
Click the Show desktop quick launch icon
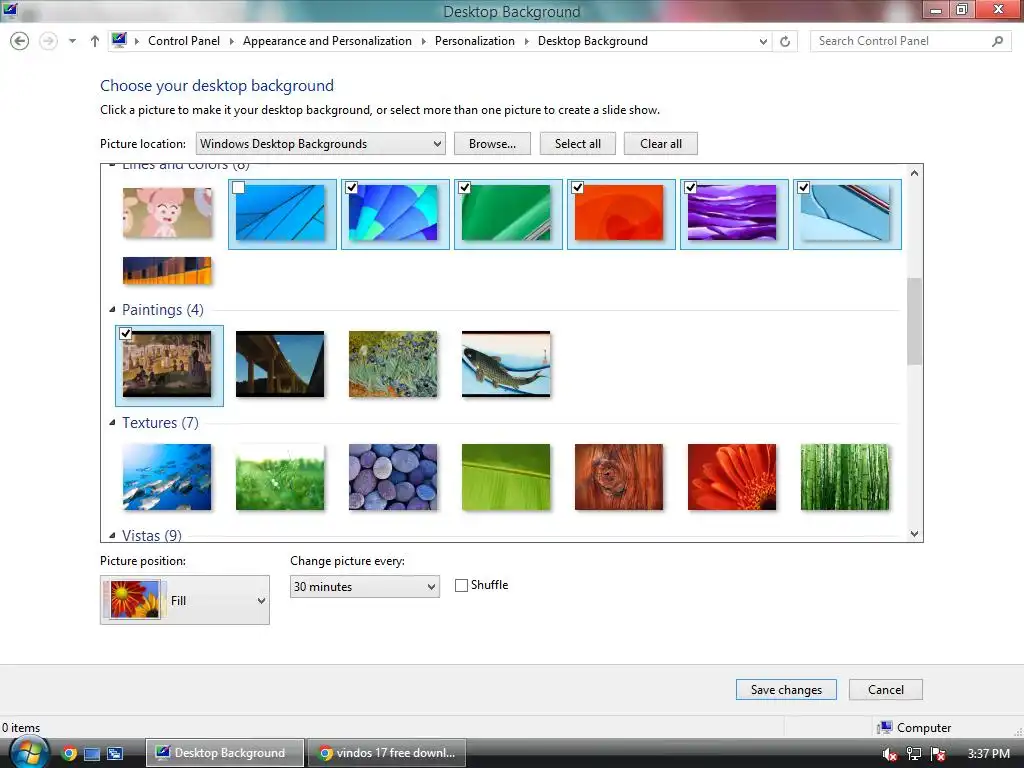pyautogui.click(x=92, y=754)
